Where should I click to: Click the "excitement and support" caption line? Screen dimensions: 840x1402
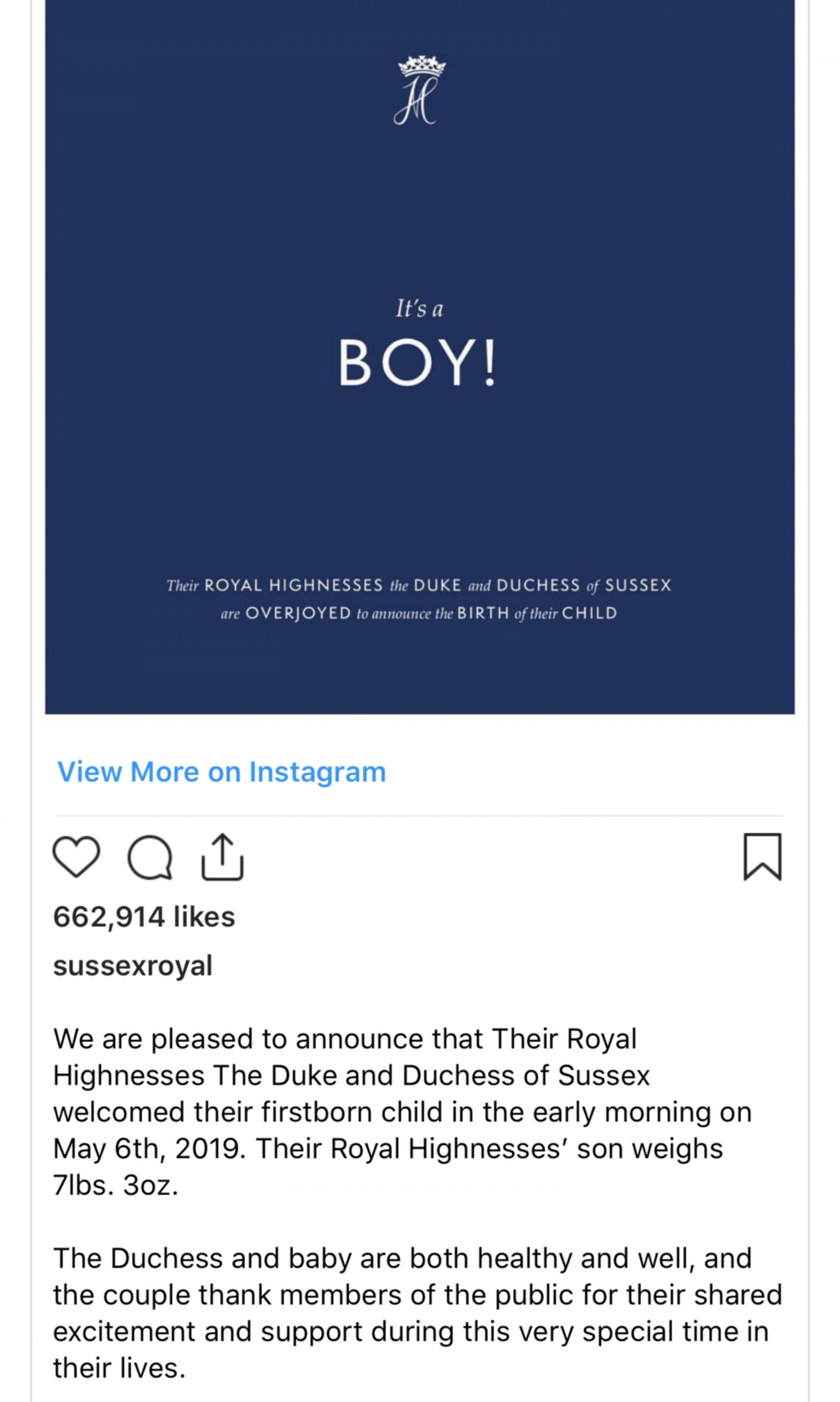pos(410,1331)
